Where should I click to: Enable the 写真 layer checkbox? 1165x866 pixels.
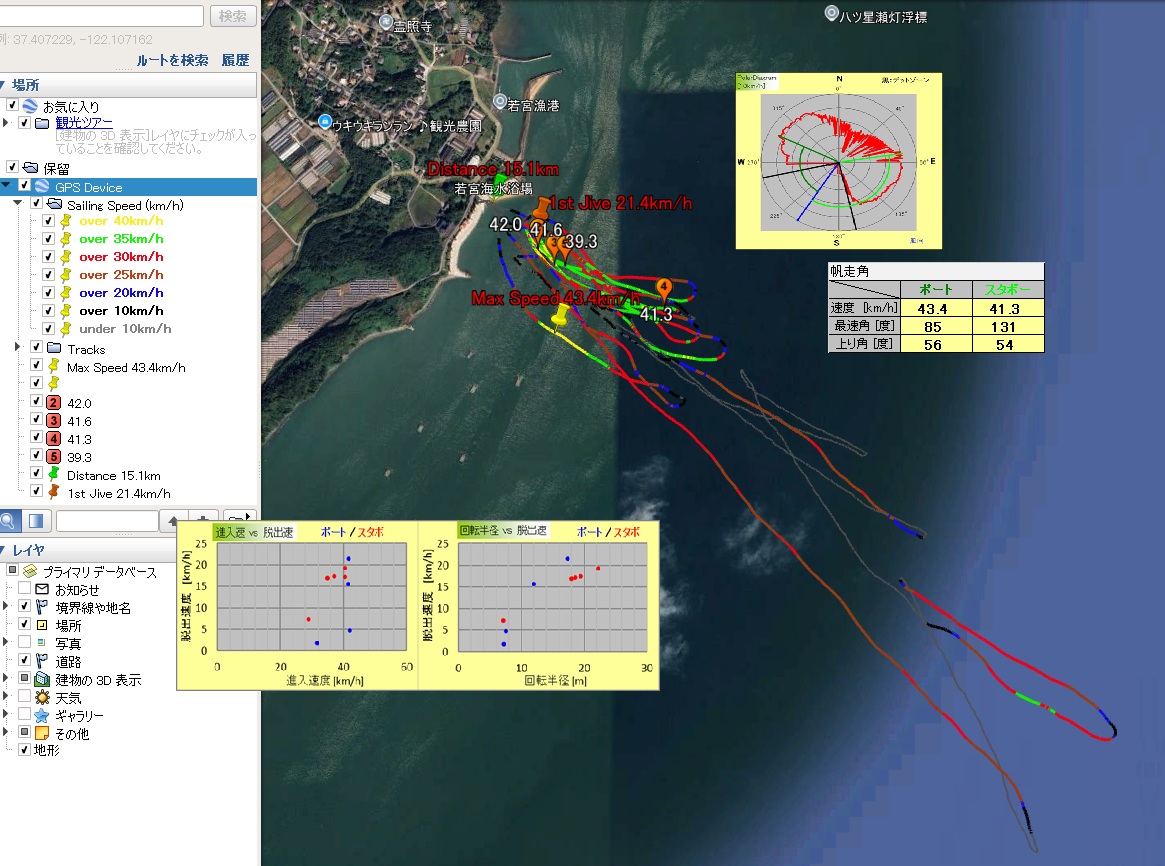point(25,643)
